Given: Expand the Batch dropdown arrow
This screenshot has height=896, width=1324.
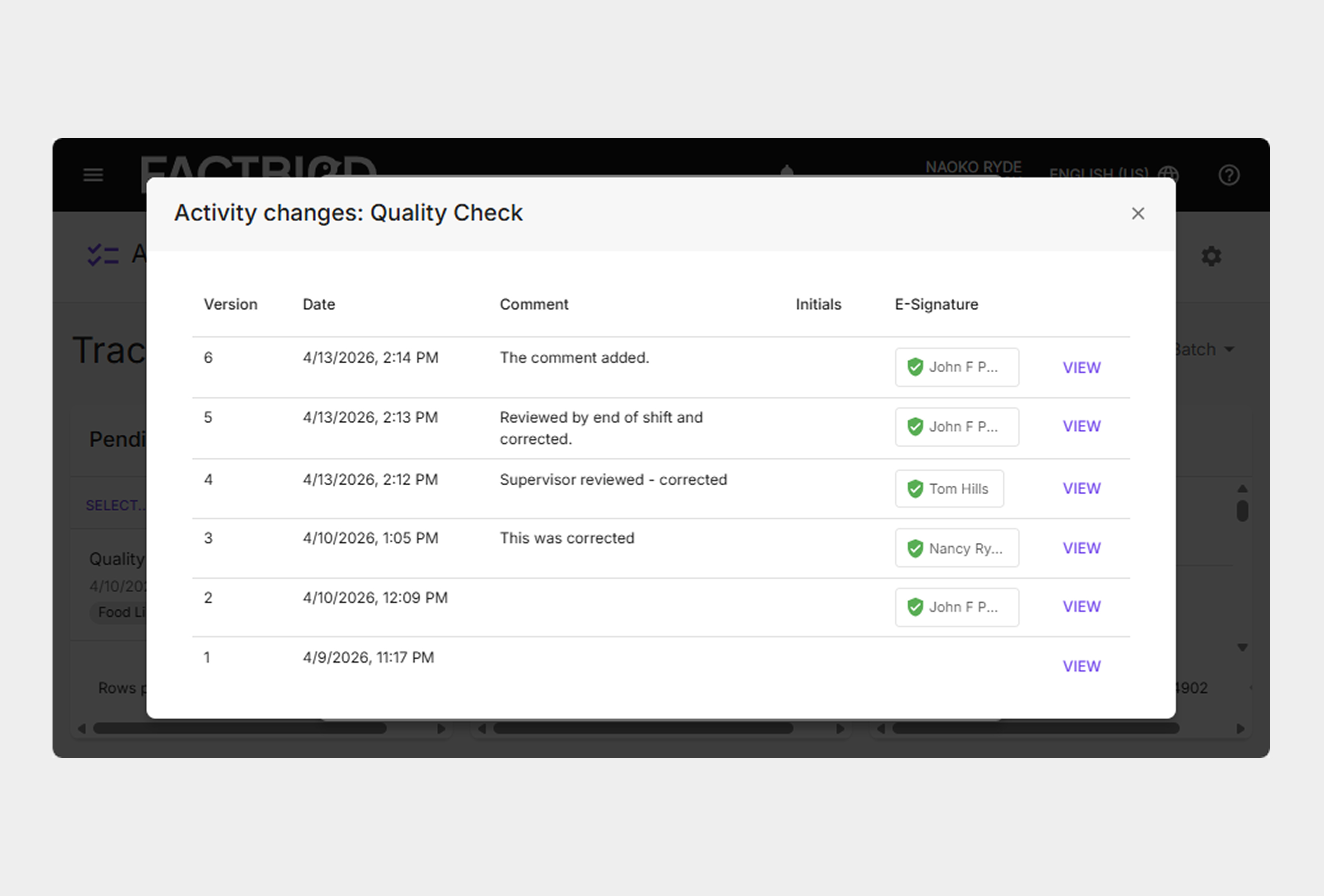Looking at the screenshot, I should point(1229,349).
